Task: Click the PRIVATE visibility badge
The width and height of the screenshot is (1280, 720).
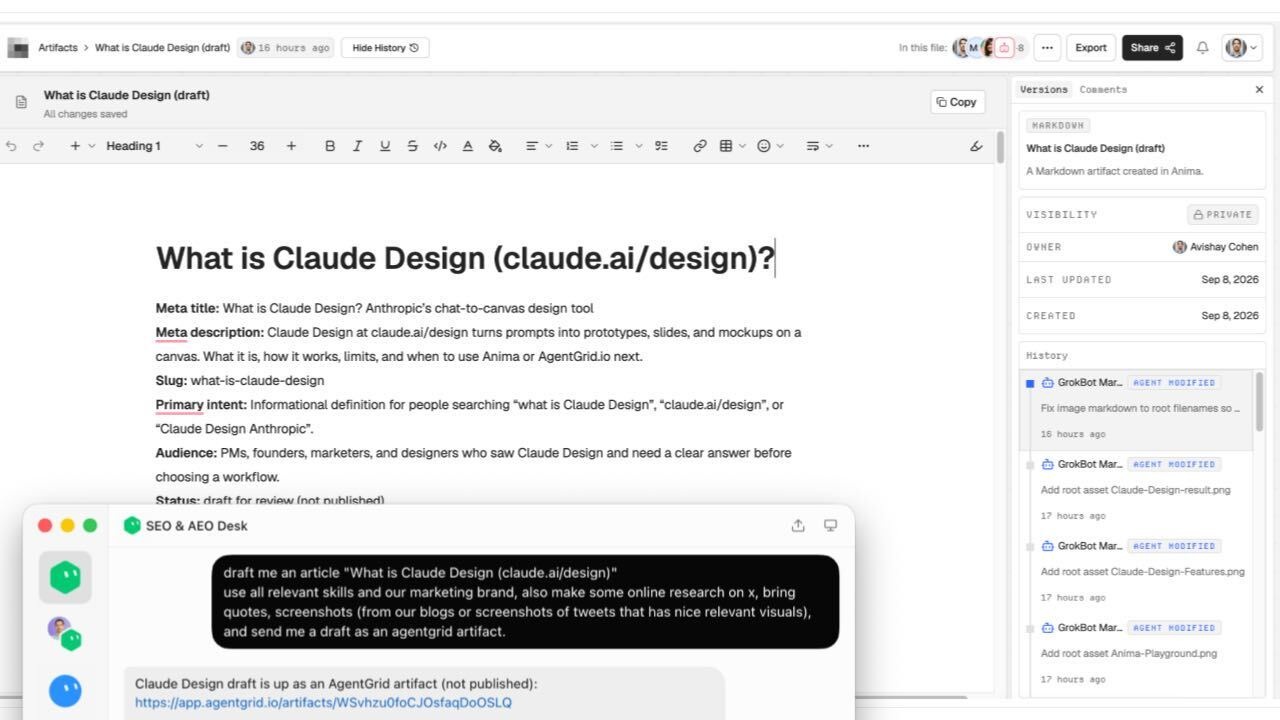Action: tap(1223, 214)
